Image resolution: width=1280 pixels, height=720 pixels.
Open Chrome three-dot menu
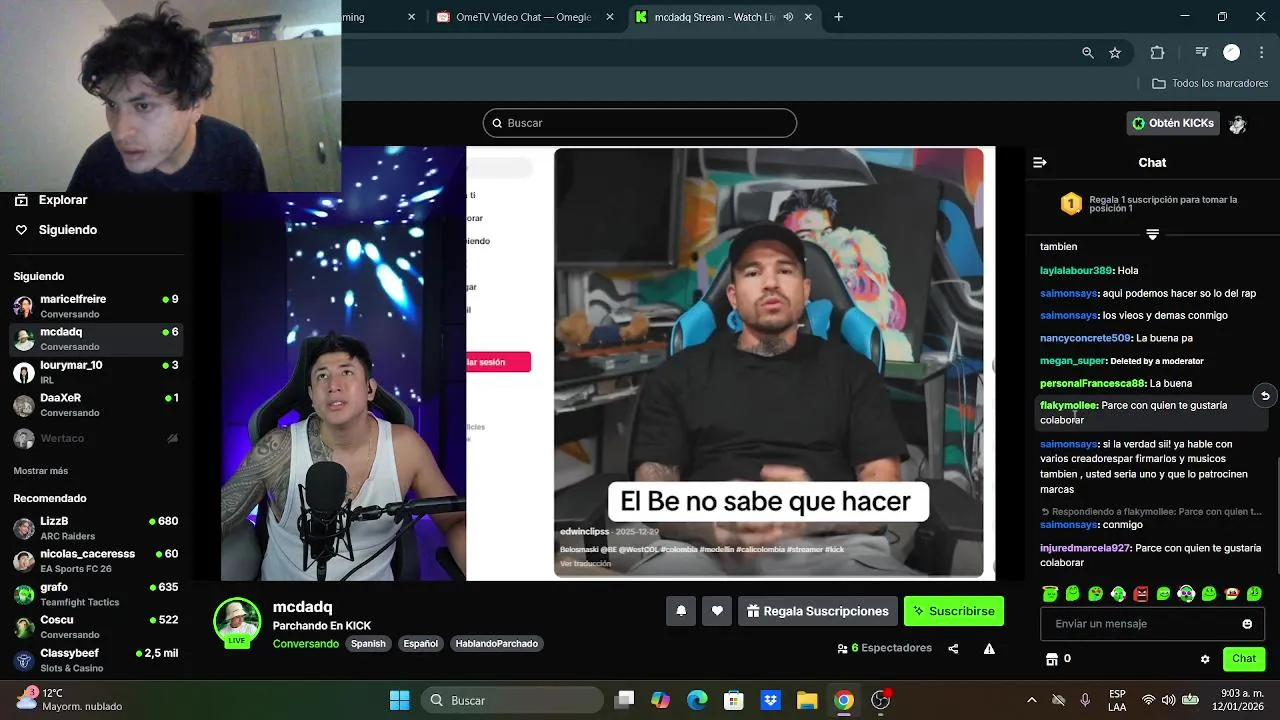coord(1261,53)
